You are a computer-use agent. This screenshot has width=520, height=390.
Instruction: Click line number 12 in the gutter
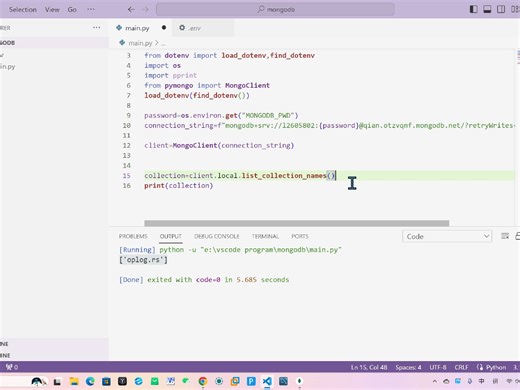[126, 145]
